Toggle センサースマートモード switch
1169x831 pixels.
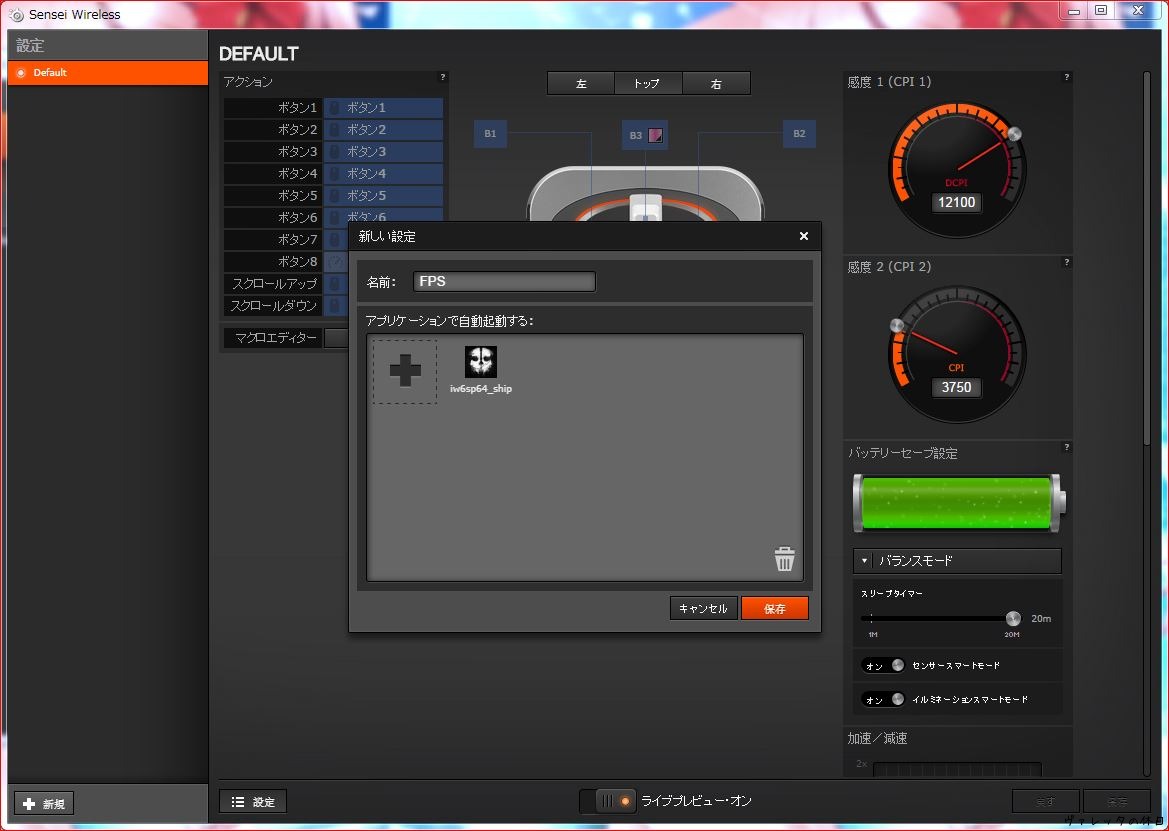tap(883, 666)
